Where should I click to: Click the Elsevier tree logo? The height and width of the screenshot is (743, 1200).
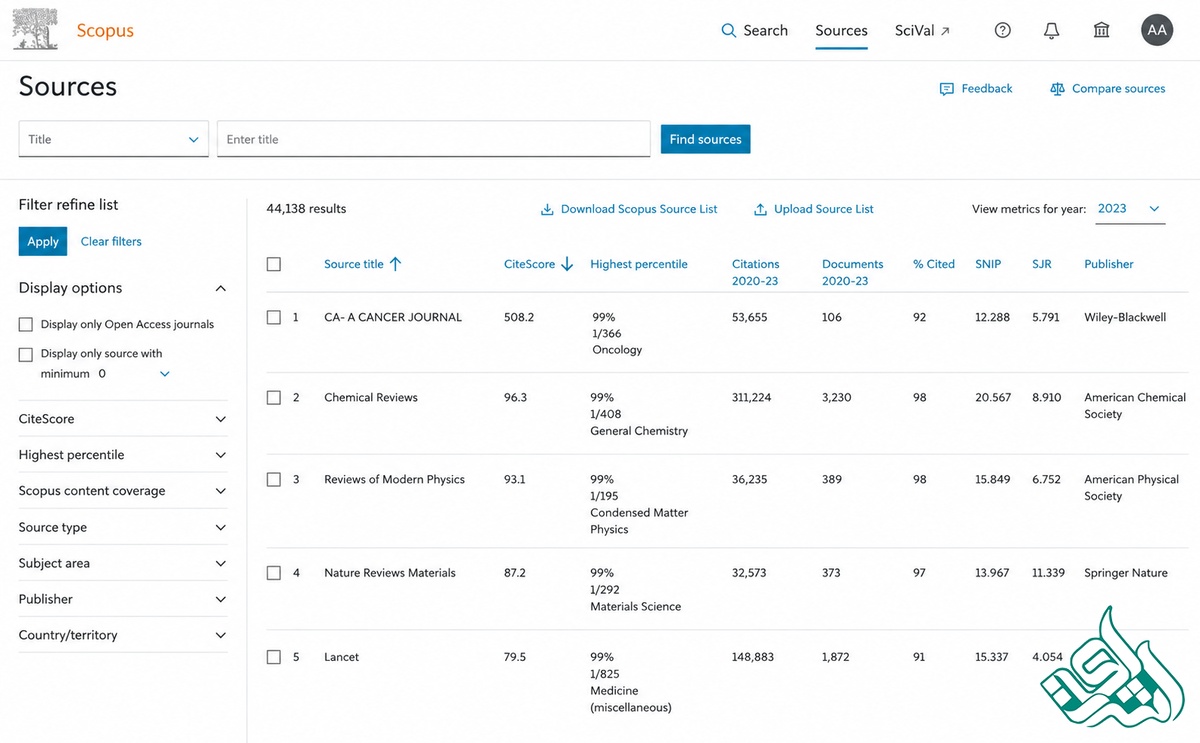coord(36,29)
